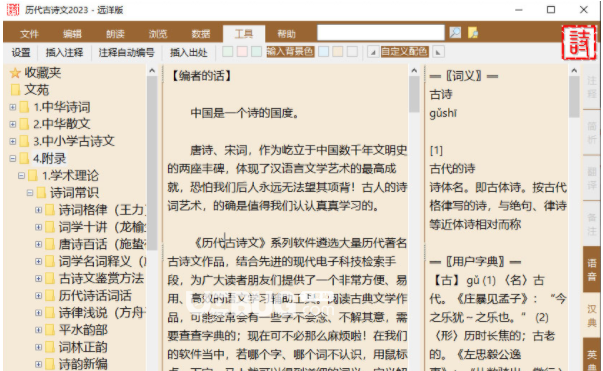Open the 朗读 menu
The image size is (603, 371).
point(115,34)
